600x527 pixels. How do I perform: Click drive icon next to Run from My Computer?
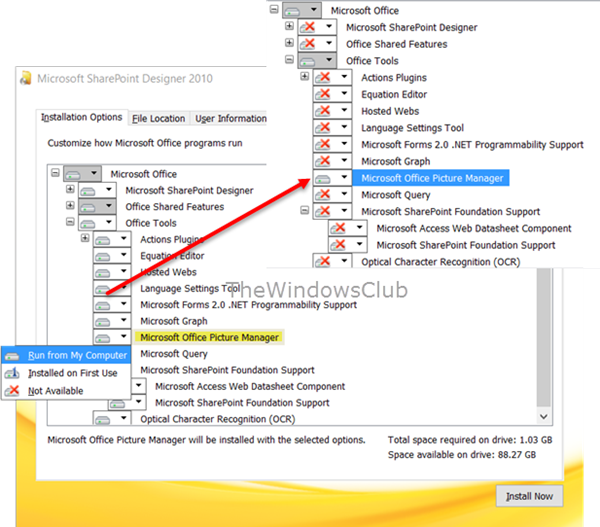[x=12, y=356]
